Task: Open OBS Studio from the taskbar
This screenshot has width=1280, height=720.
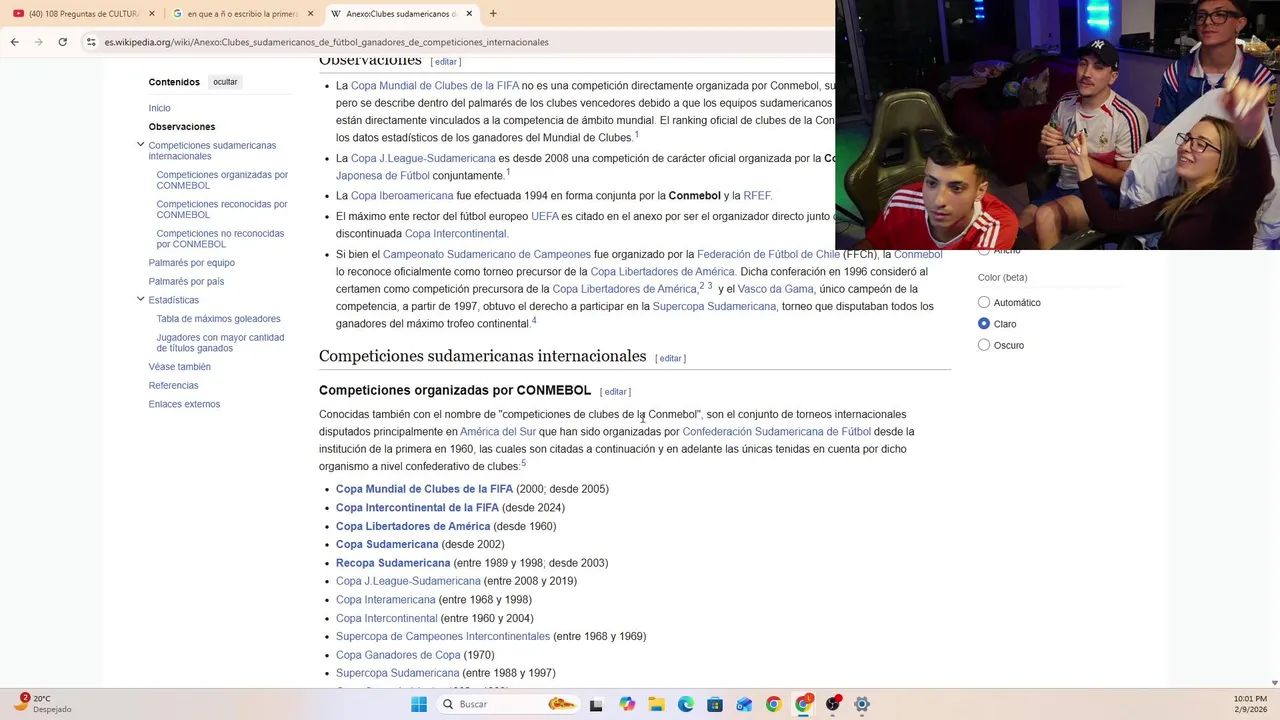Action: pyautogui.click(x=833, y=704)
